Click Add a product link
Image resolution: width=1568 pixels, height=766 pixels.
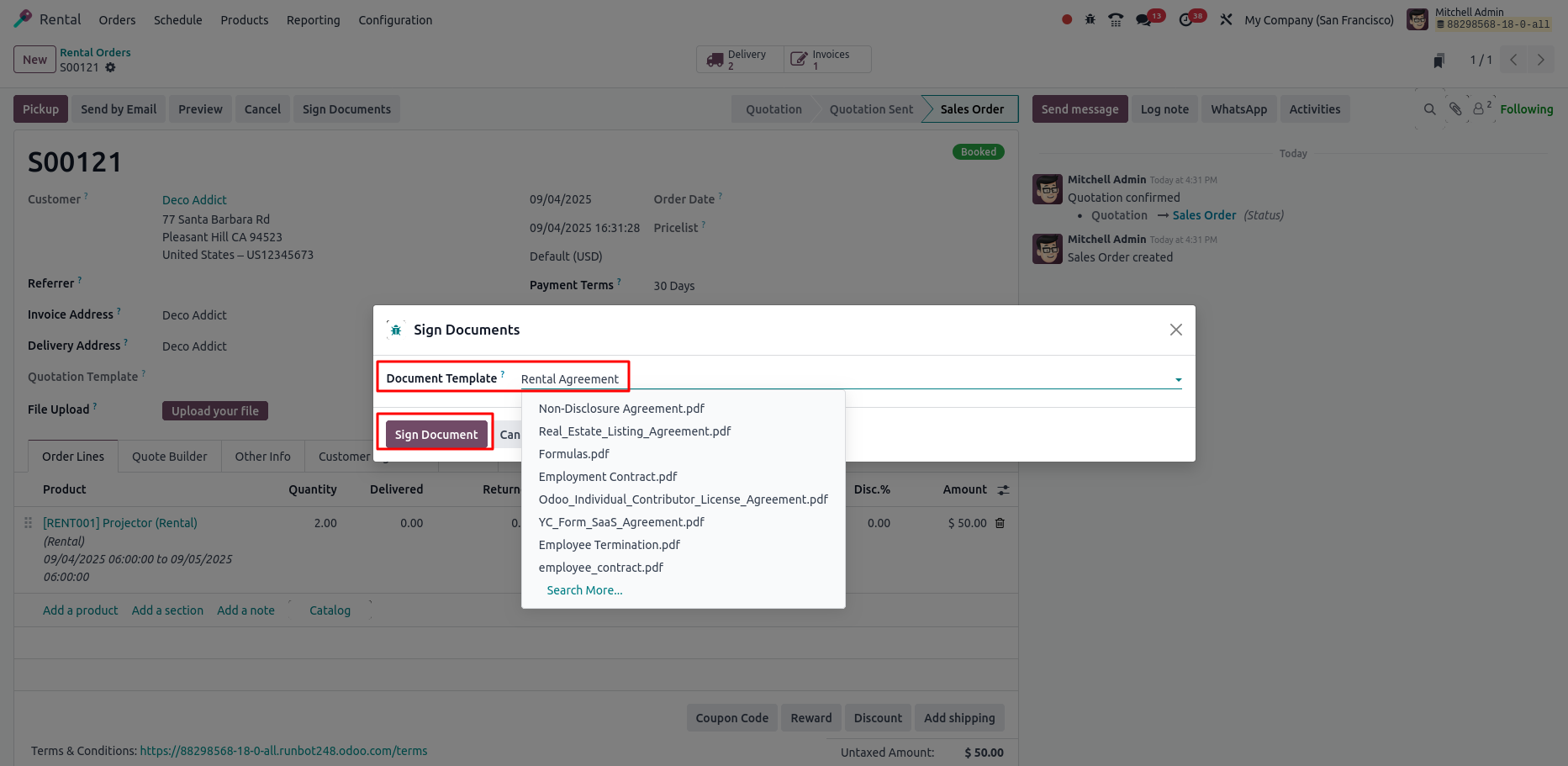coord(81,610)
